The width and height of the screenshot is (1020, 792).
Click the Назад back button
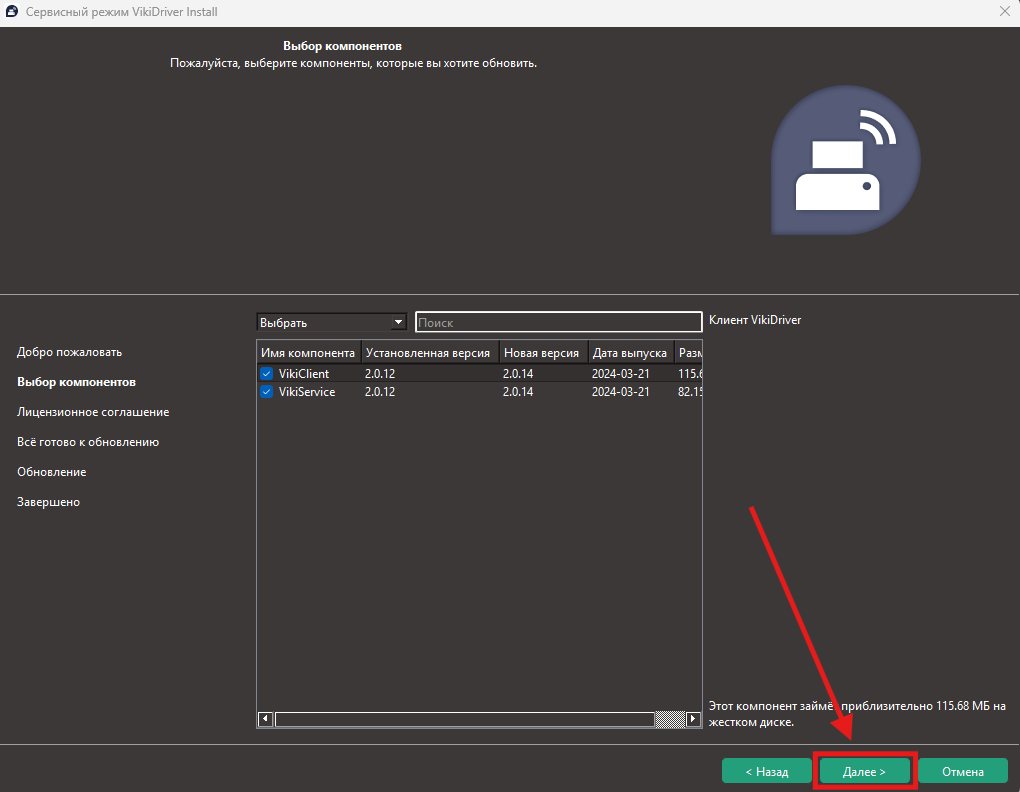[767, 771]
